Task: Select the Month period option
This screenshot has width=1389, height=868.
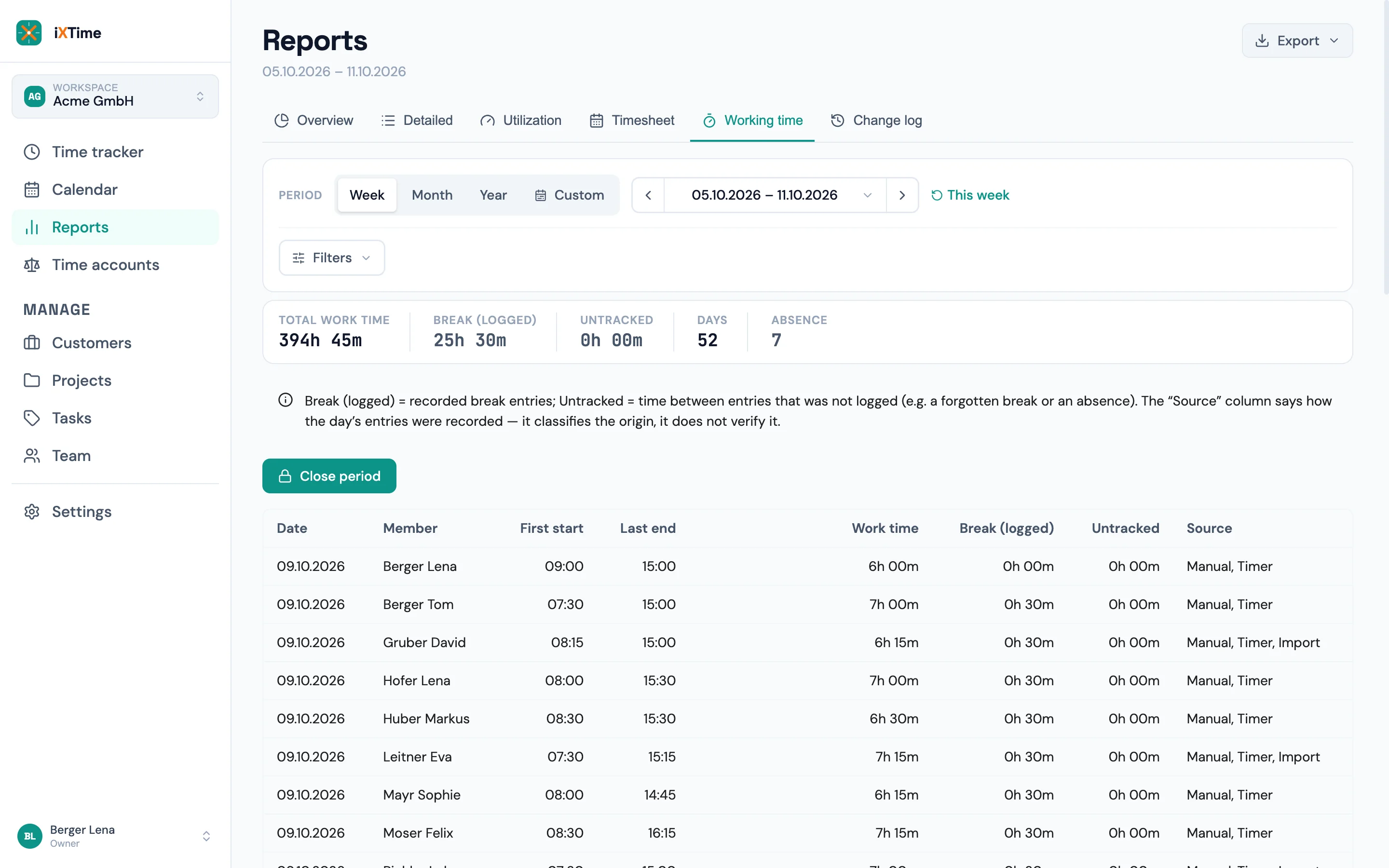Action: [432, 195]
